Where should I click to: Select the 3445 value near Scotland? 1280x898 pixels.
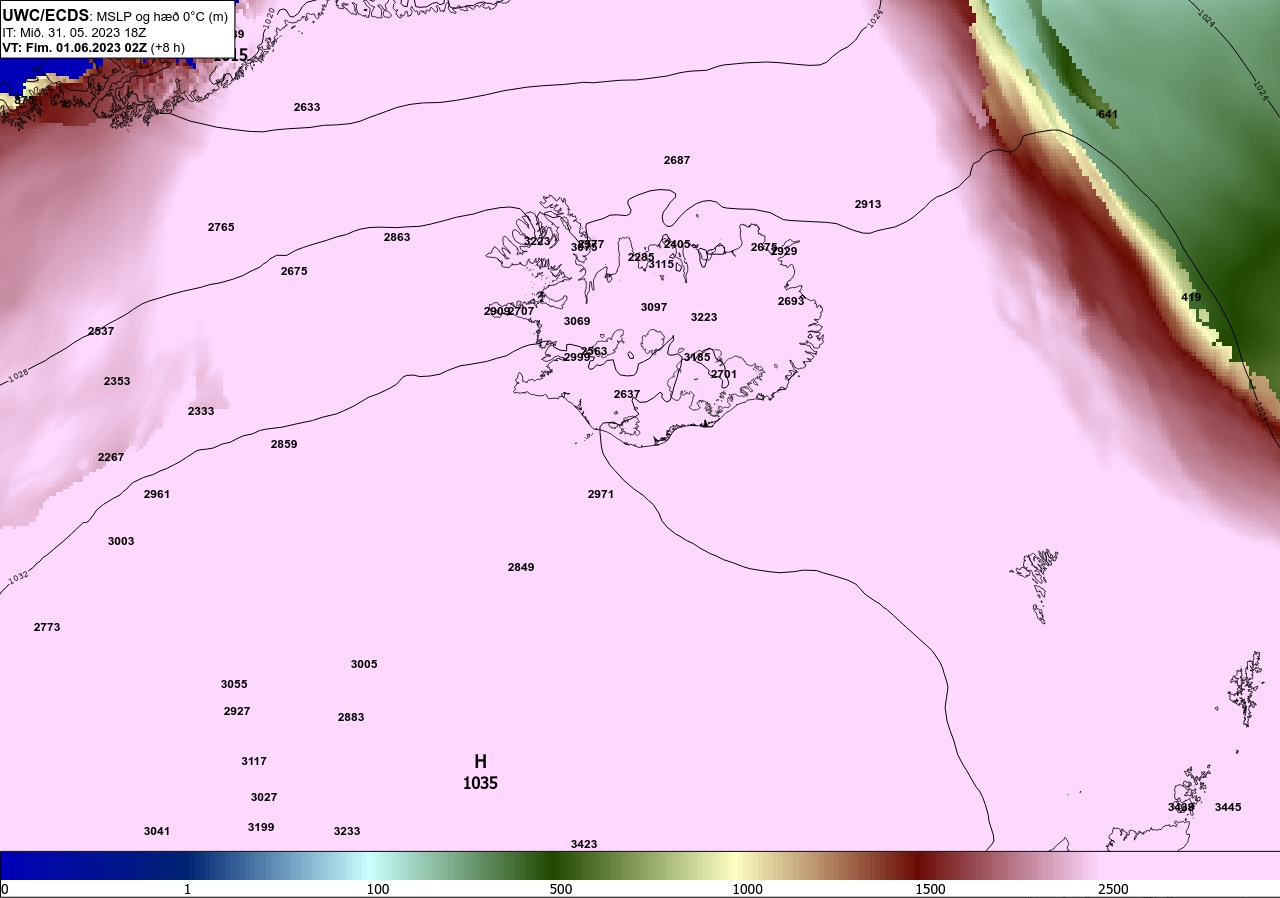click(x=1228, y=807)
